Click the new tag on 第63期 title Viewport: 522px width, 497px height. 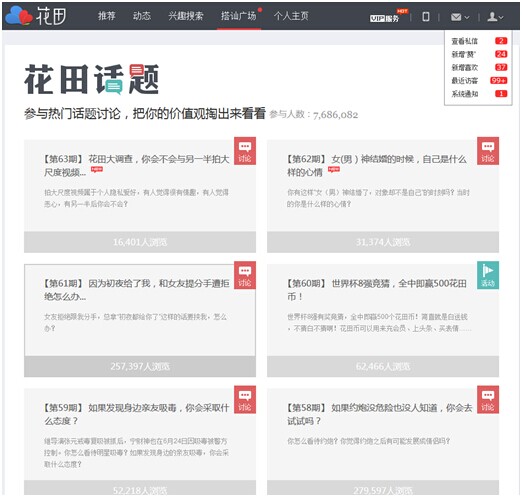[97, 170]
